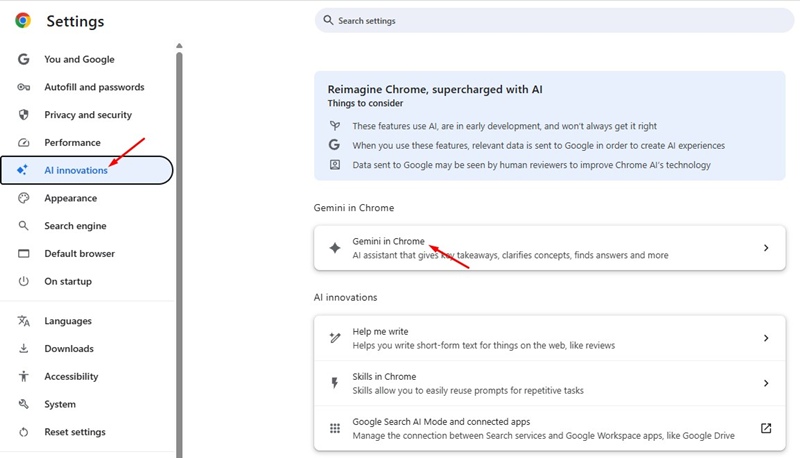This screenshot has height=458, width=800.
Task: Go to Reset settings
Action: point(87,432)
